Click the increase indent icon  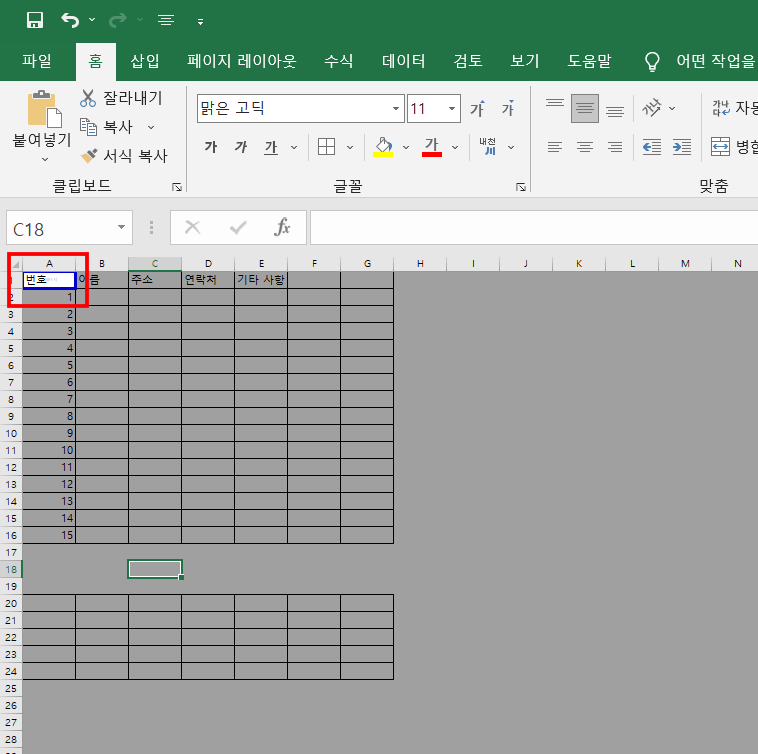pyautogui.click(x=682, y=147)
